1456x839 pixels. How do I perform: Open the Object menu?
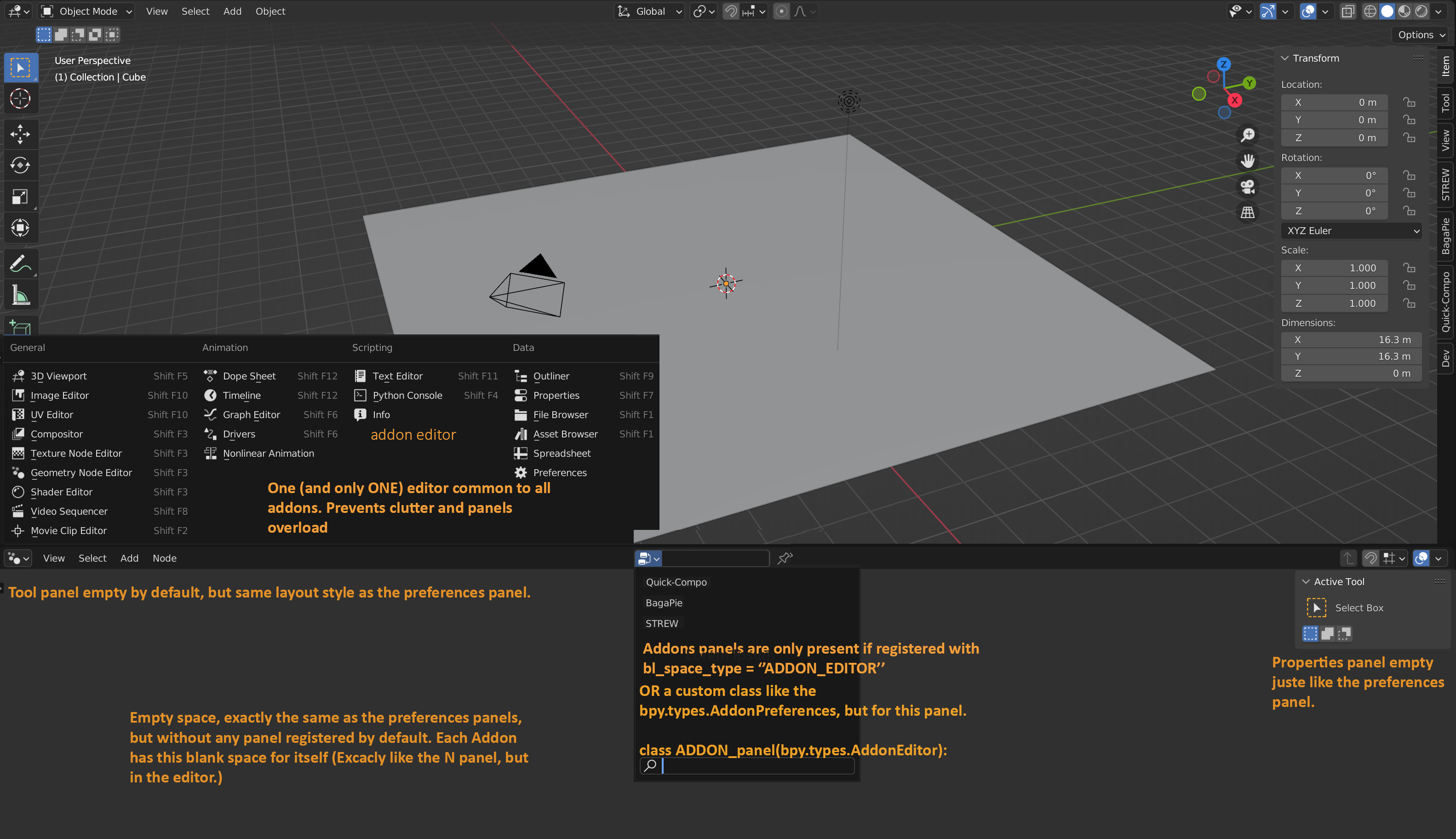[x=270, y=11]
